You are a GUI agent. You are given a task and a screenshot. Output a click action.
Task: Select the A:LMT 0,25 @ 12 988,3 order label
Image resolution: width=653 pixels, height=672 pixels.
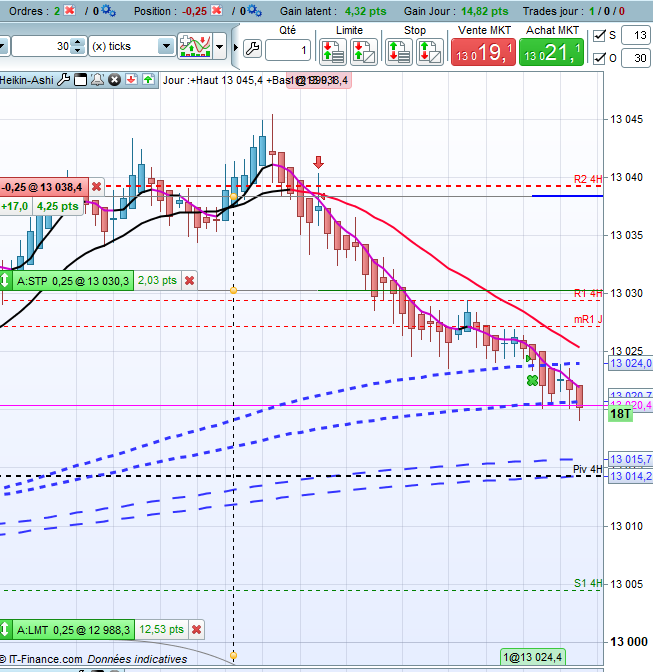(73, 630)
